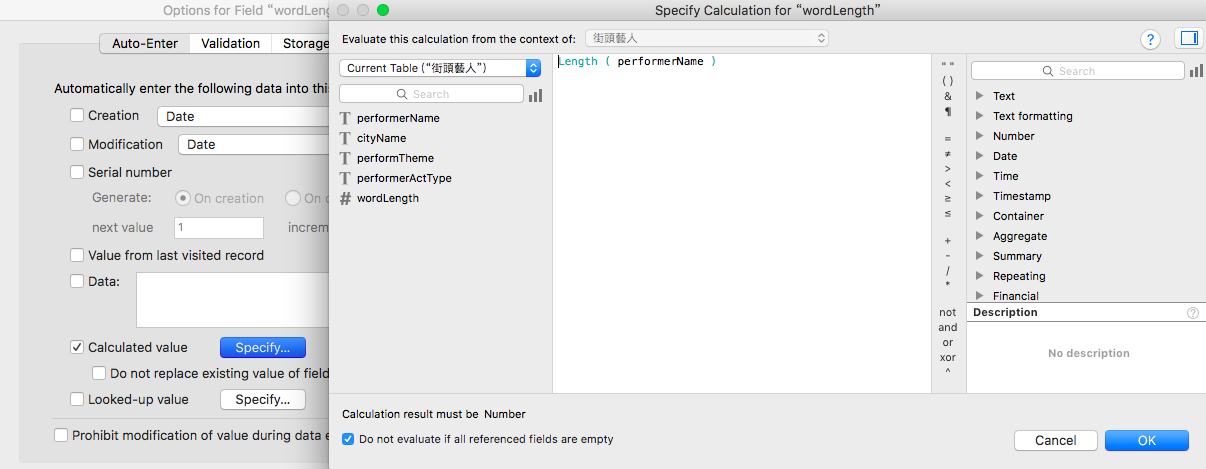
Task: Insert ampersand concatenation operator
Action: tap(948, 96)
